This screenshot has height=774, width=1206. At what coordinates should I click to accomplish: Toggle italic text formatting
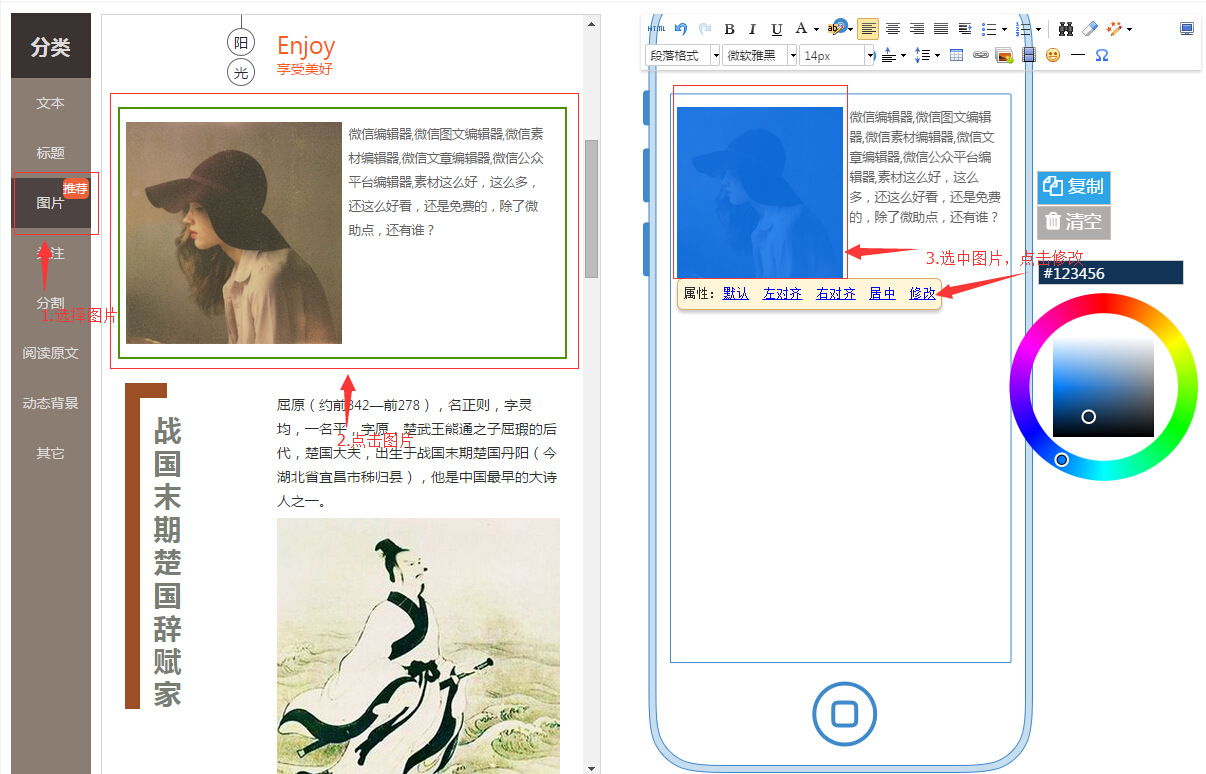(x=752, y=29)
